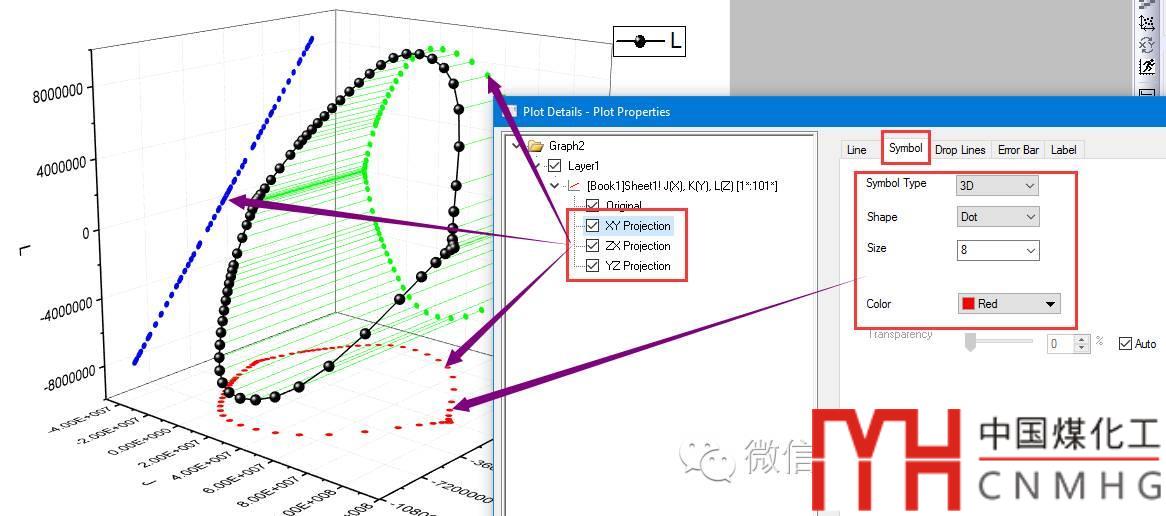Switch to the Line tab
The width and height of the screenshot is (1166, 516).
pos(857,149)
